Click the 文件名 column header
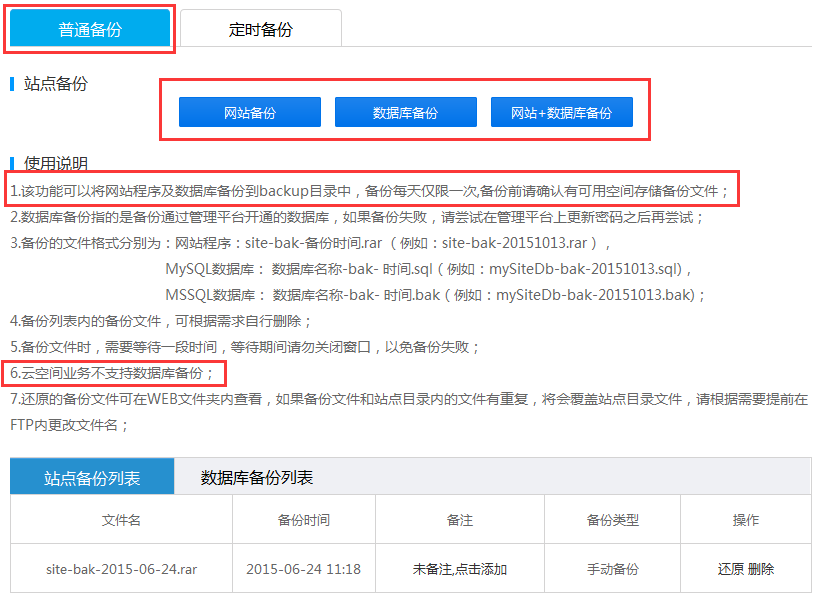Viewport: 822px width, 602px height. coord(121,520)
